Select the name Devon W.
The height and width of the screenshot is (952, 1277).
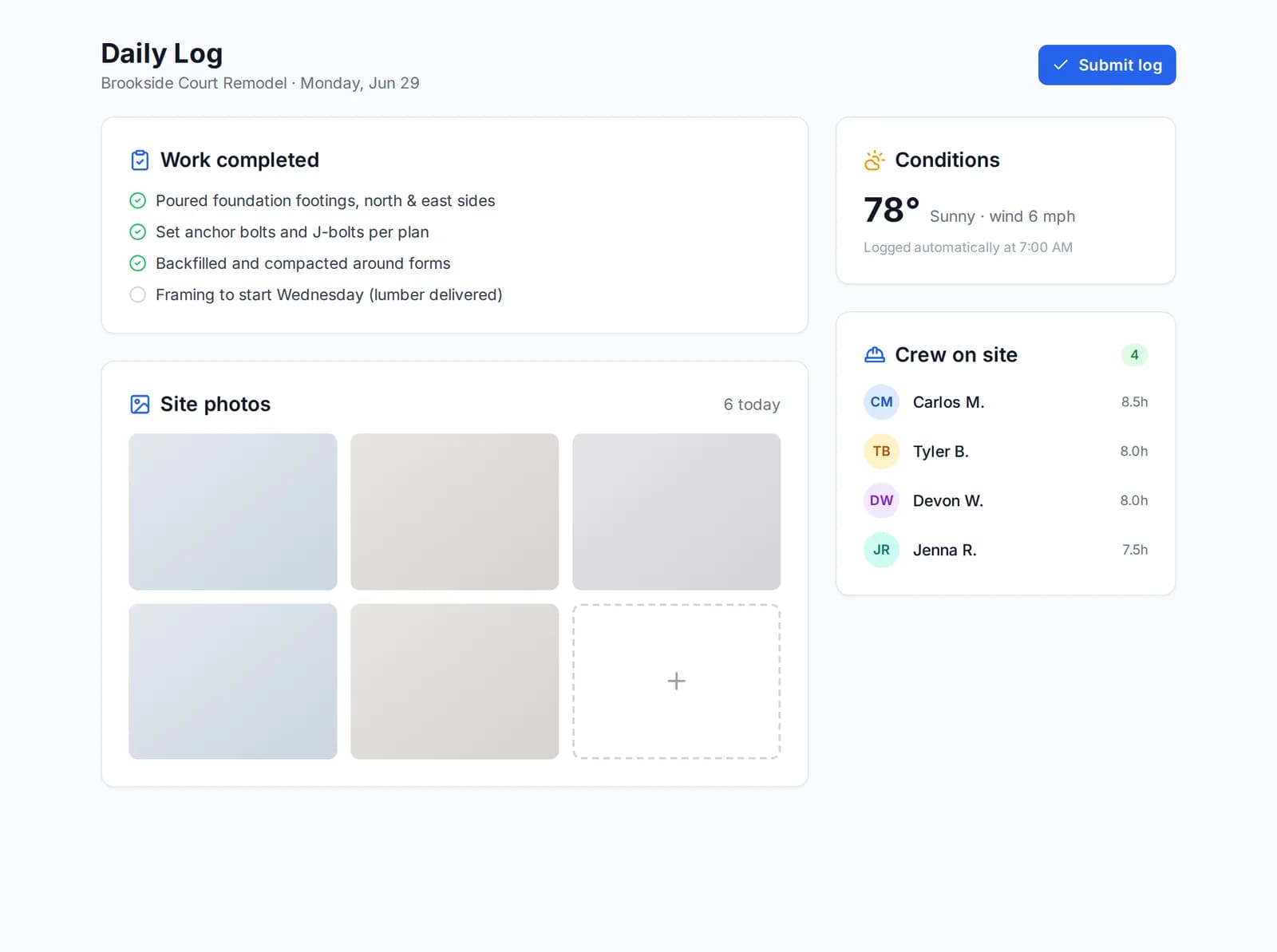[x=948, y=500]
